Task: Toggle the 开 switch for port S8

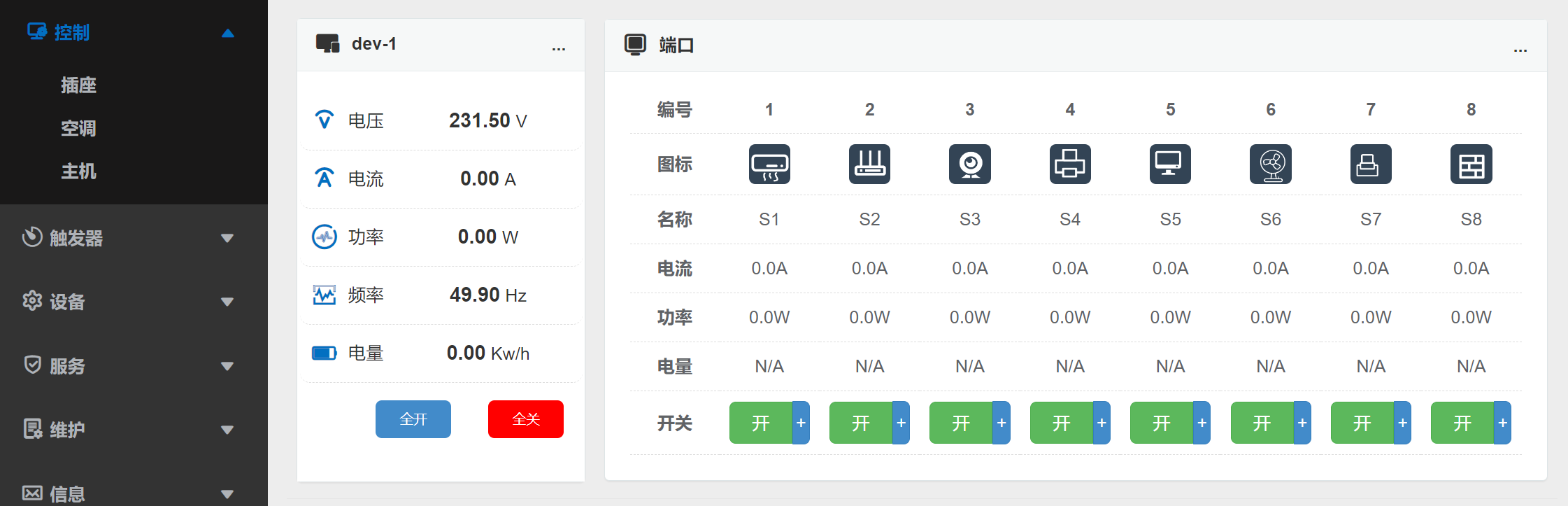Action: click(1462, 423)
